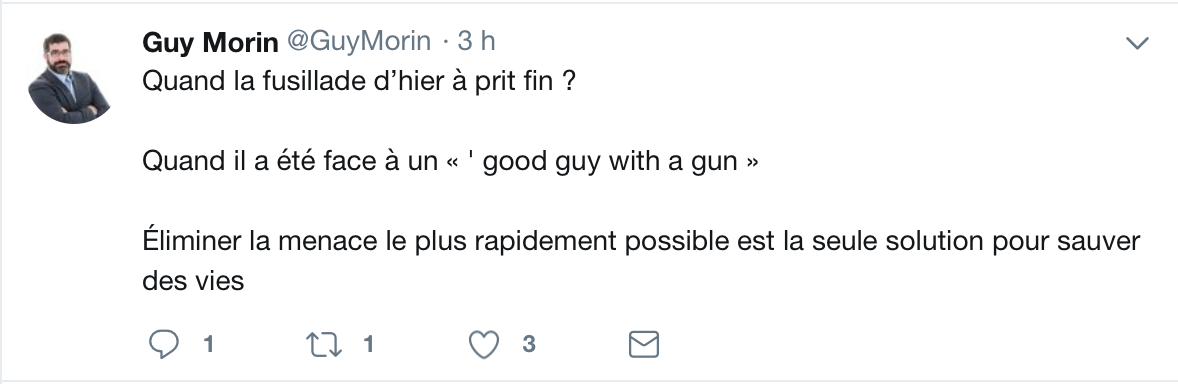Visit the @GuyMorin handle link
The height and width of the screenshot is (384, 1178).
[359, 41]
